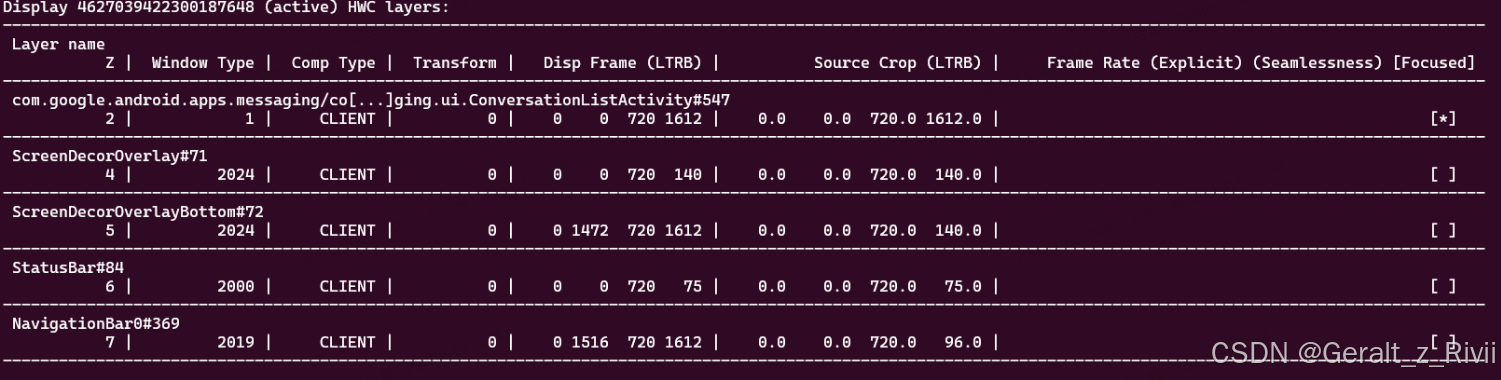Click the focused [*] marker for ConversationListActivity

(1443, 119)
